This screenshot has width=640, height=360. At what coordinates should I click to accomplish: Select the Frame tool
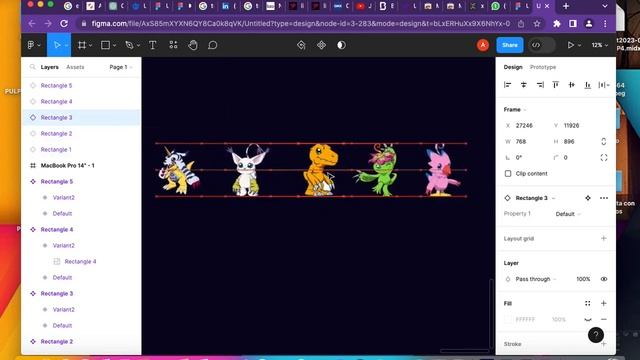click(x=82, y=45)
